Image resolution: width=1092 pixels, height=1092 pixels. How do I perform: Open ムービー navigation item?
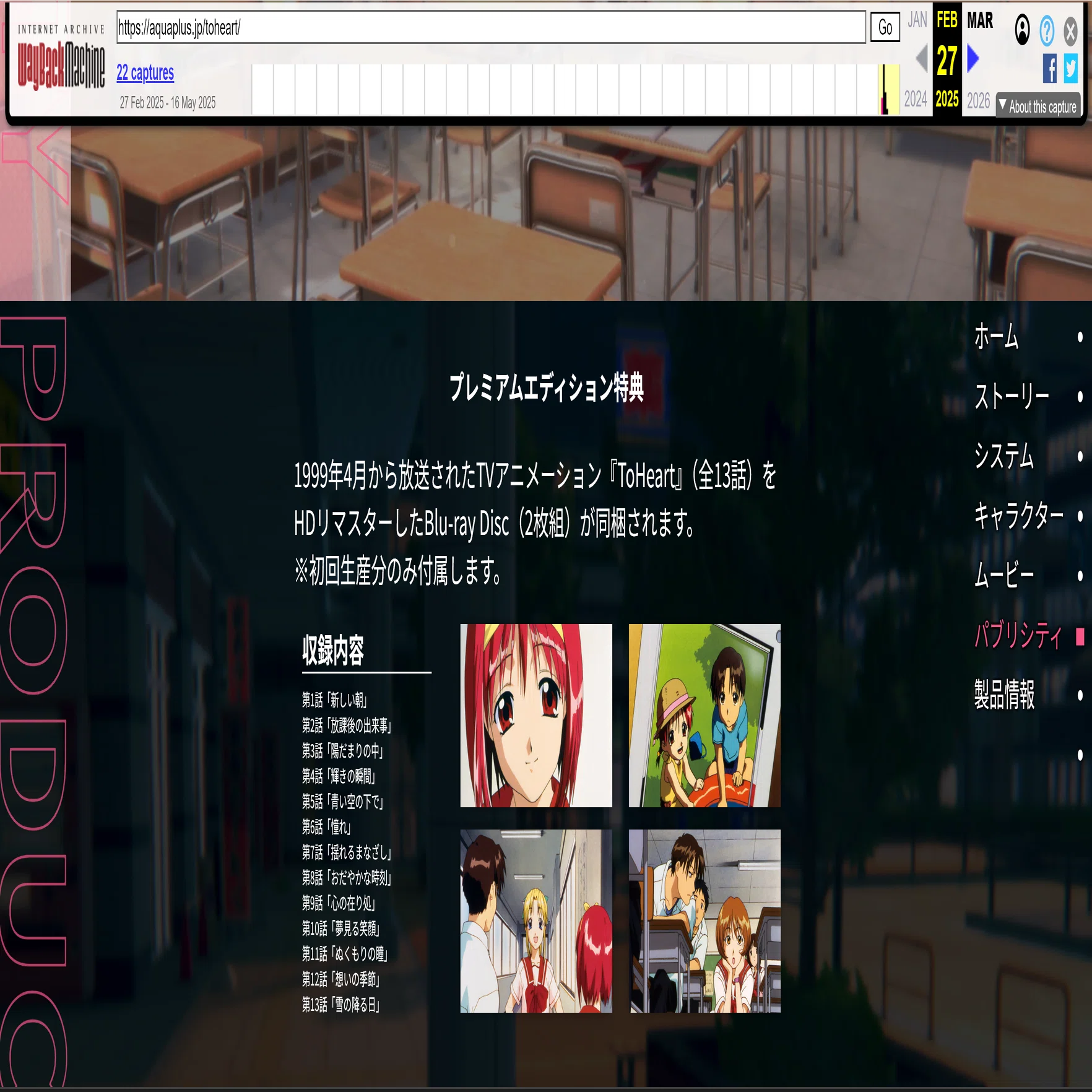point(1003,575)
